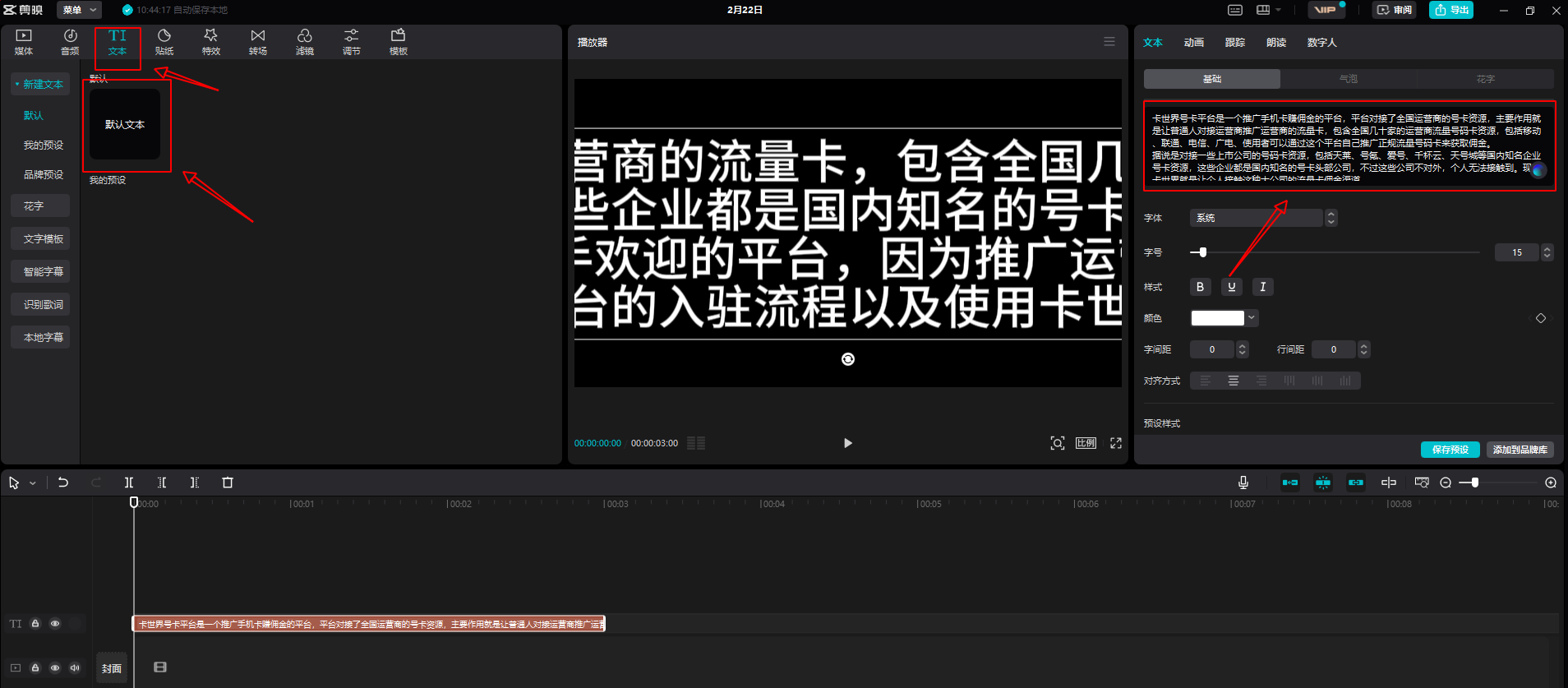The height and width of the screenshot is (688, 1568).
Task: Open the 媒体 media panel
Action: pyautogui.click(x=24, y=42)
